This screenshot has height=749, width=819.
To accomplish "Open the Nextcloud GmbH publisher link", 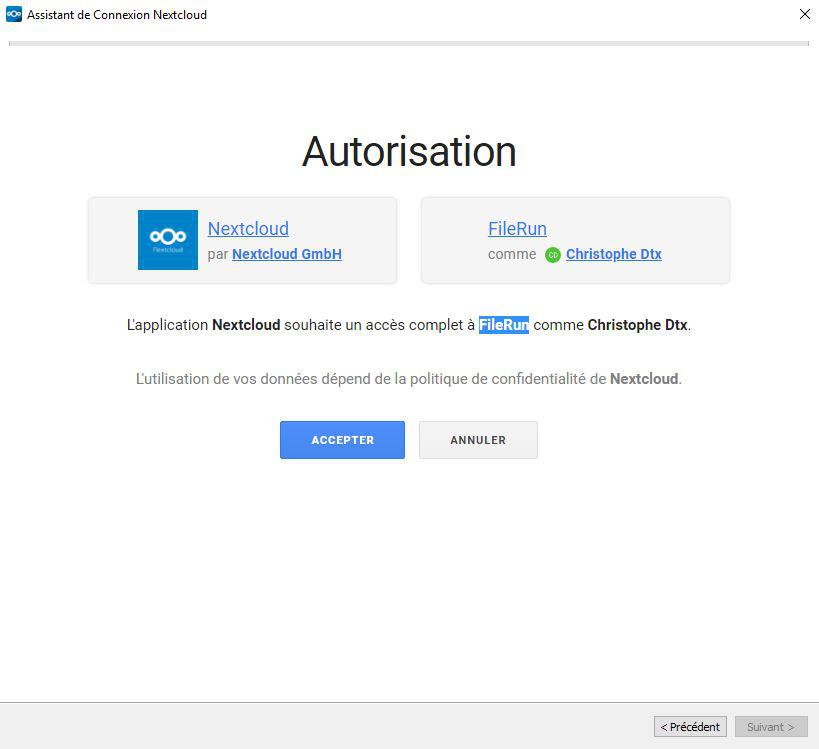I will pyautogui.click(x=287, y=254).
